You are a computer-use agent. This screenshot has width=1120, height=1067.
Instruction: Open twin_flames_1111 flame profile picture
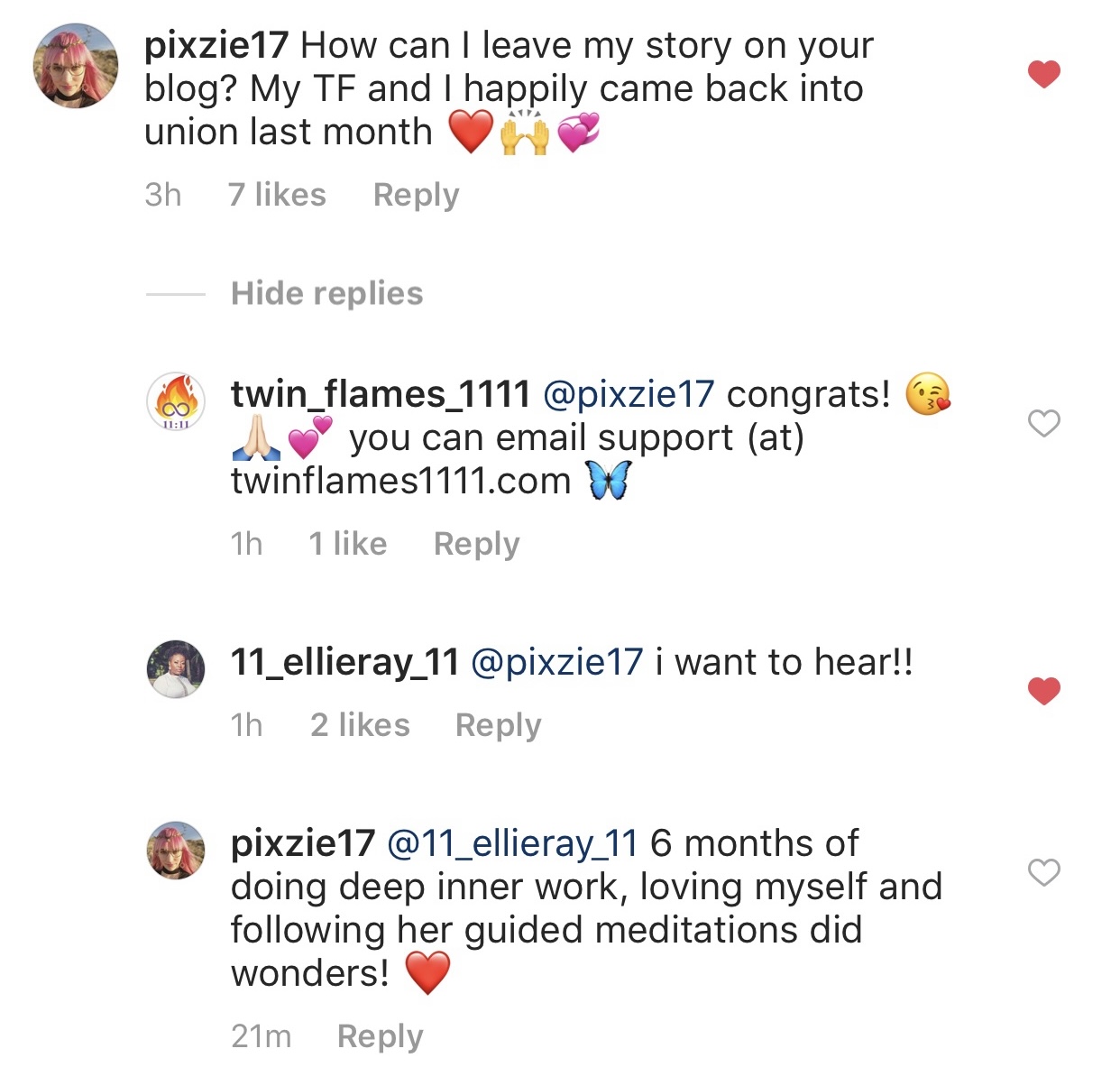(x=177, y=400)
